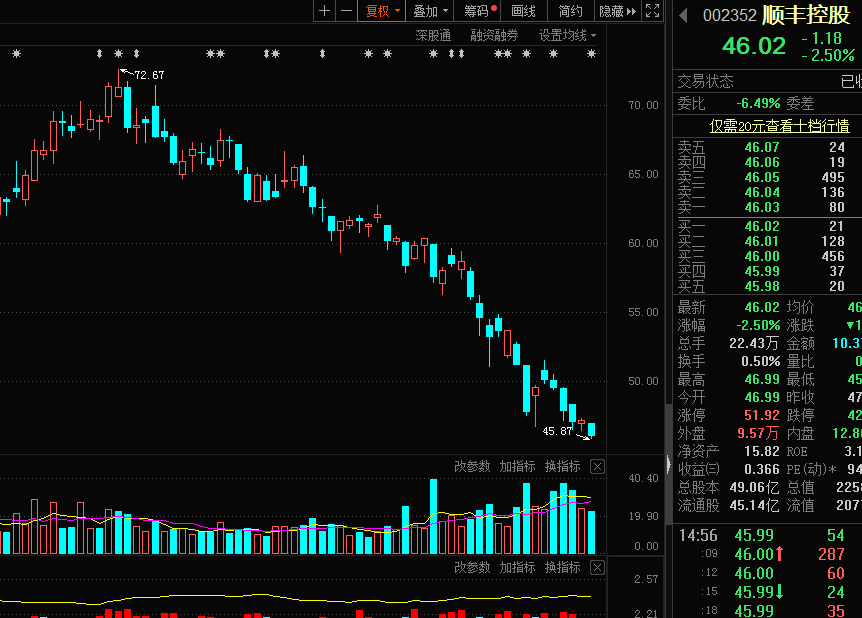Click the 70.00 price axis label
Viewport: 862px width, 618px height.
pos(643,105)
